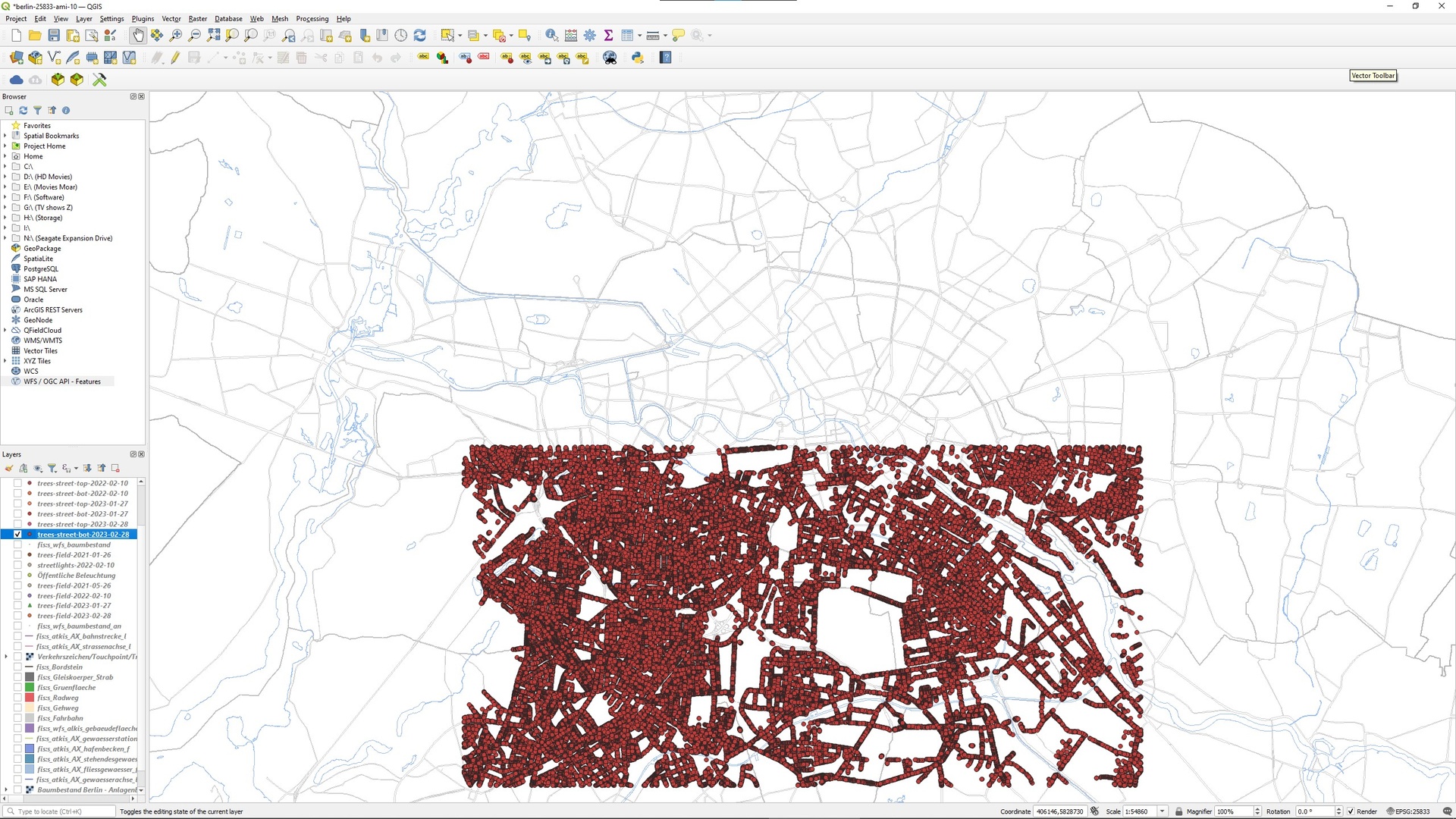Click Remove Layer icon in Layers panel
Viewport: 1456px width, 819px height.
115,468
